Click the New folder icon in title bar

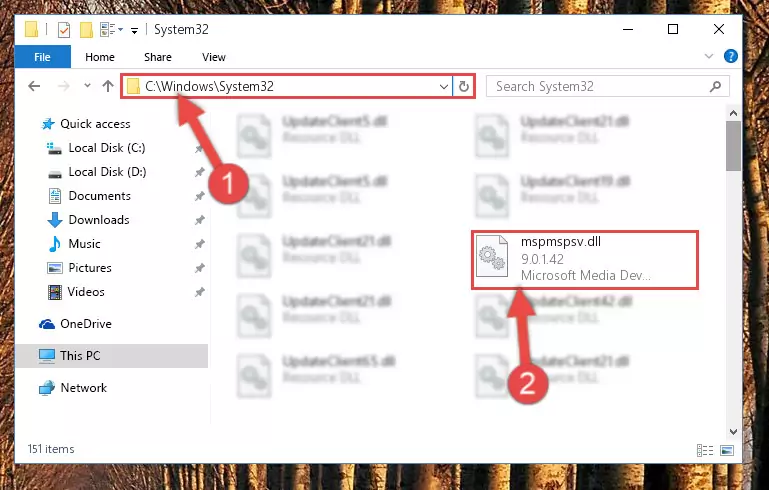click(x=86, y=29)
